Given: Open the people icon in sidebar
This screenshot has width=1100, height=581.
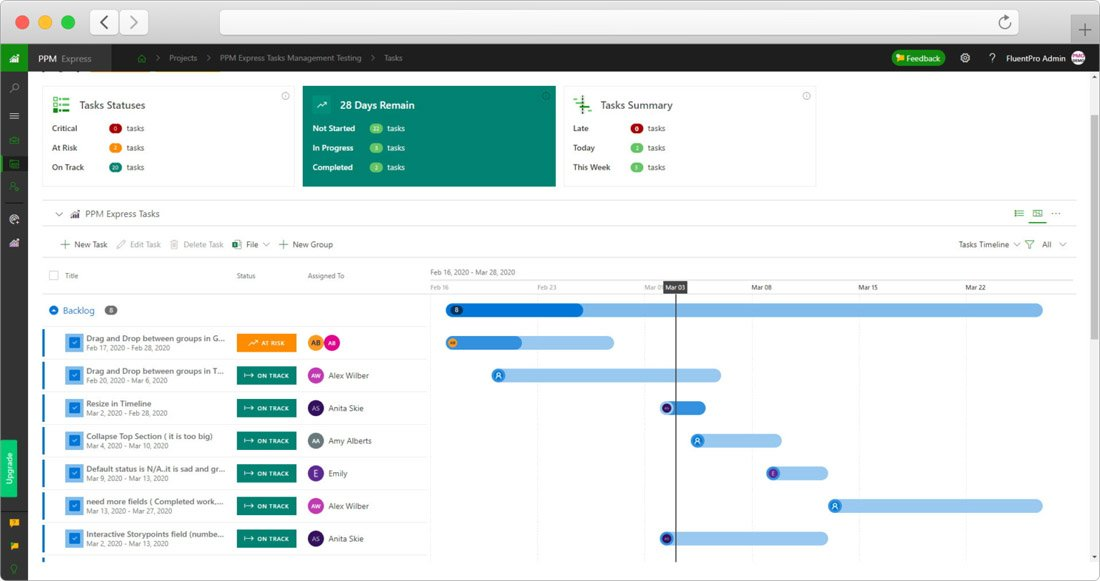Looking at the screenshot, I should 14,187.
